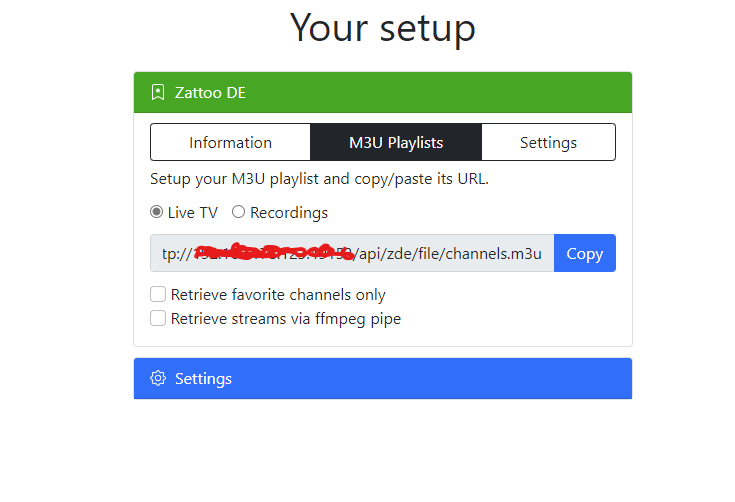Expand the blue Settings panel header
This screenshot has height=502, width=735.
coord(383,379)
